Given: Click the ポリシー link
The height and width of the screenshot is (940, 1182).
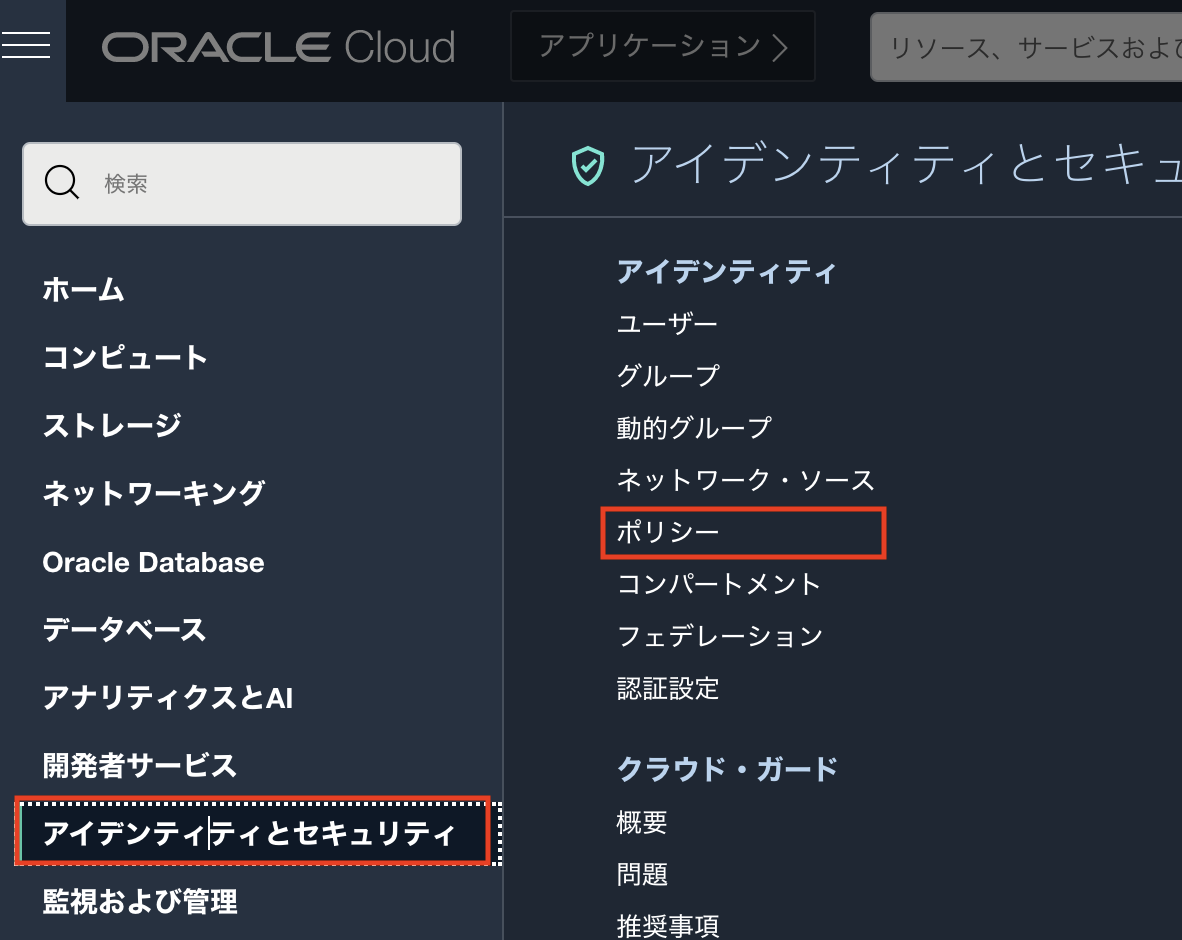Looking at the screenshot, I should (x=668, y=532).
